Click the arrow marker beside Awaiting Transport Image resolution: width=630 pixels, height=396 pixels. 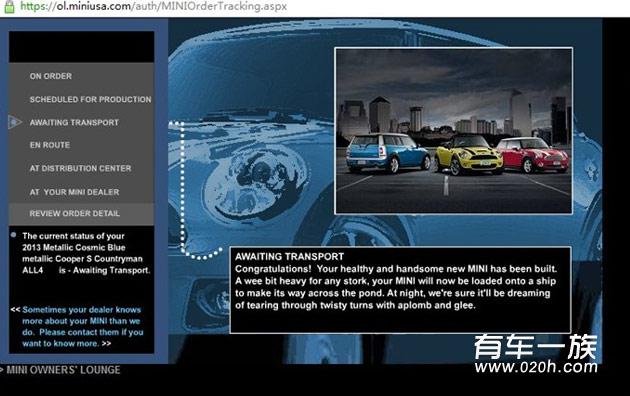[x=15, y=122]
